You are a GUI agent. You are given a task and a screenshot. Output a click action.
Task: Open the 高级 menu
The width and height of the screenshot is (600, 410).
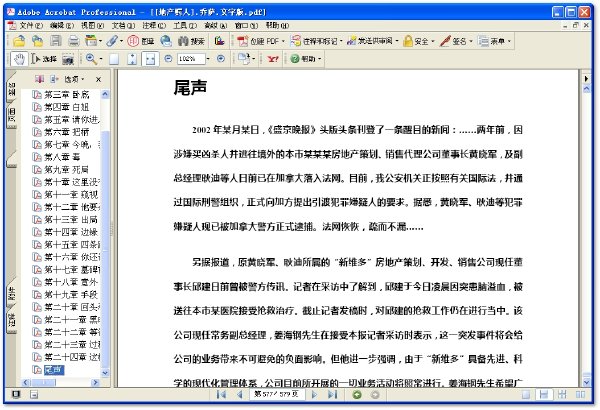pyautogui.click(x=215, y=25)
